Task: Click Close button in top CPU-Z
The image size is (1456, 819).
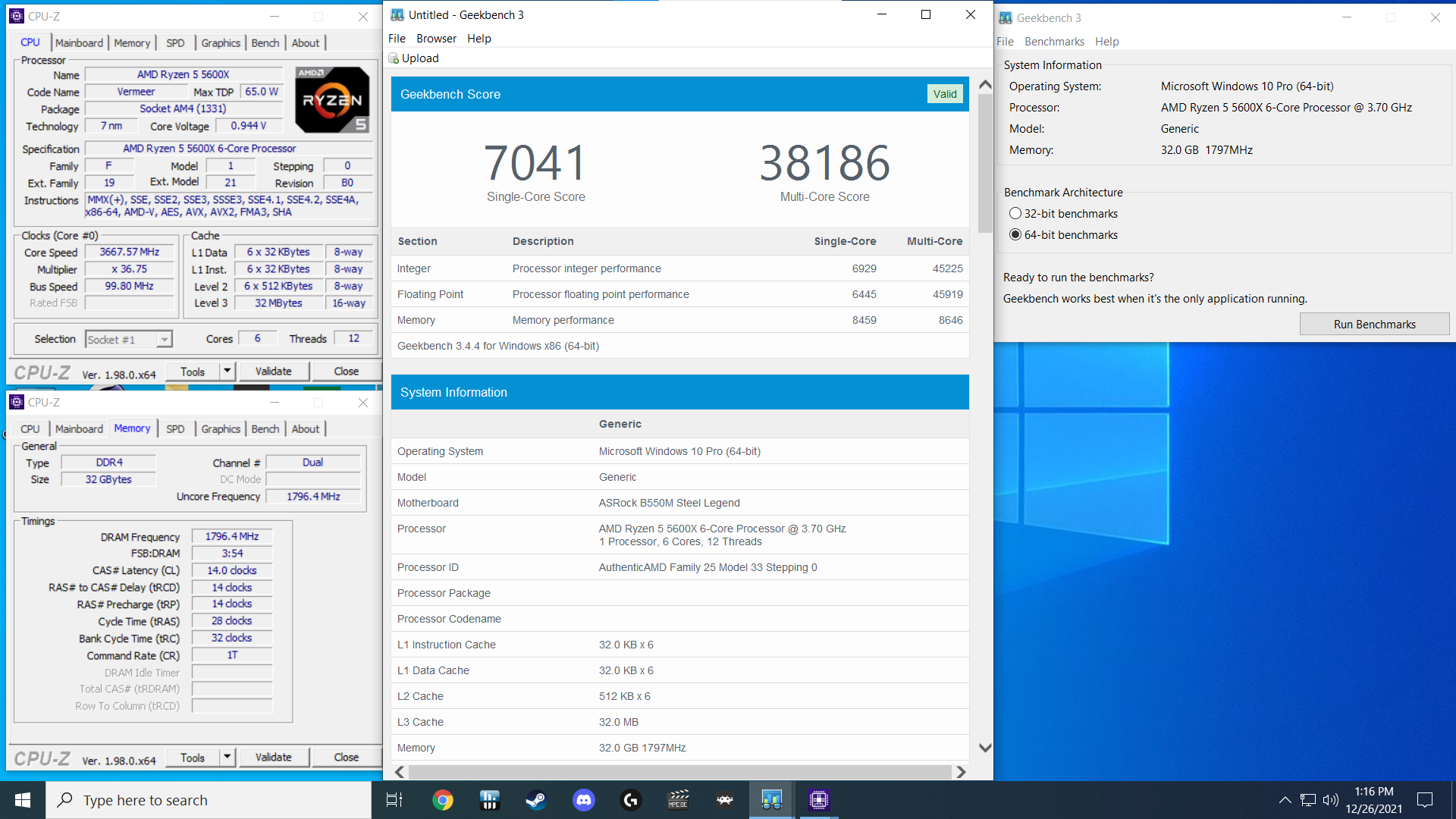Action: [347, 372]
